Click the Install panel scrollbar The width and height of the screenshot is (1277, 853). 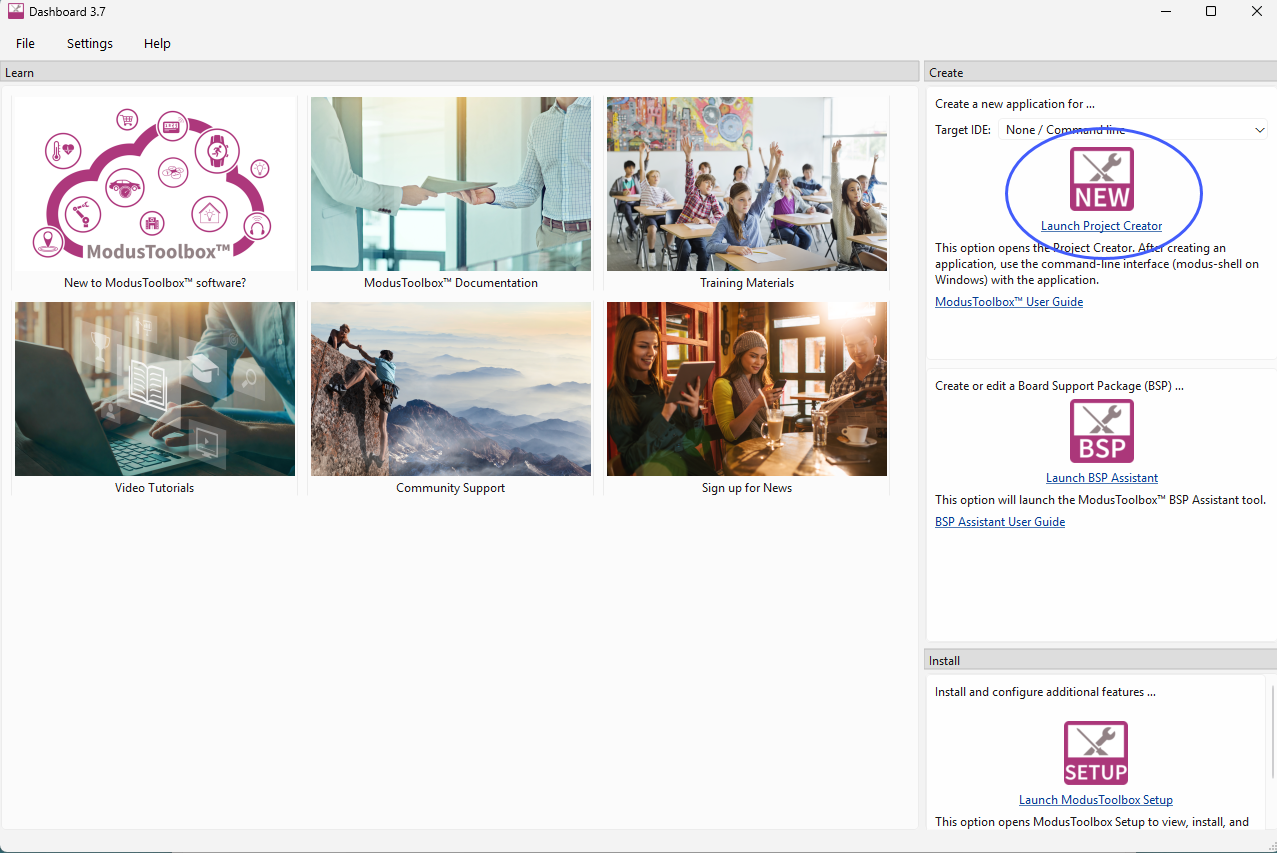1272,730
